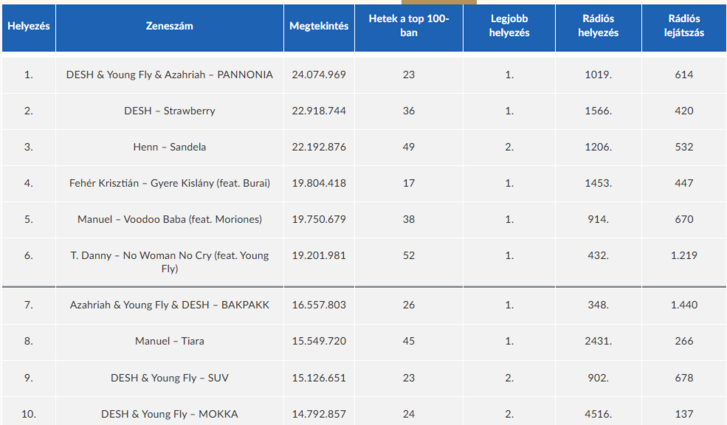
Task: Click radio rank 1019. for PANNONIA
Action: pyautogui.click(x=598, y=75)
